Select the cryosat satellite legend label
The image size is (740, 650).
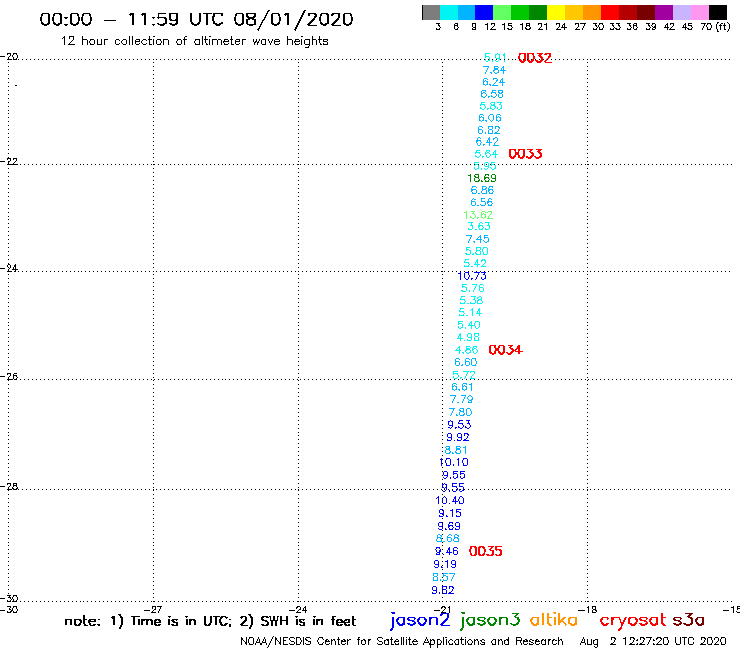pos(633,620)
